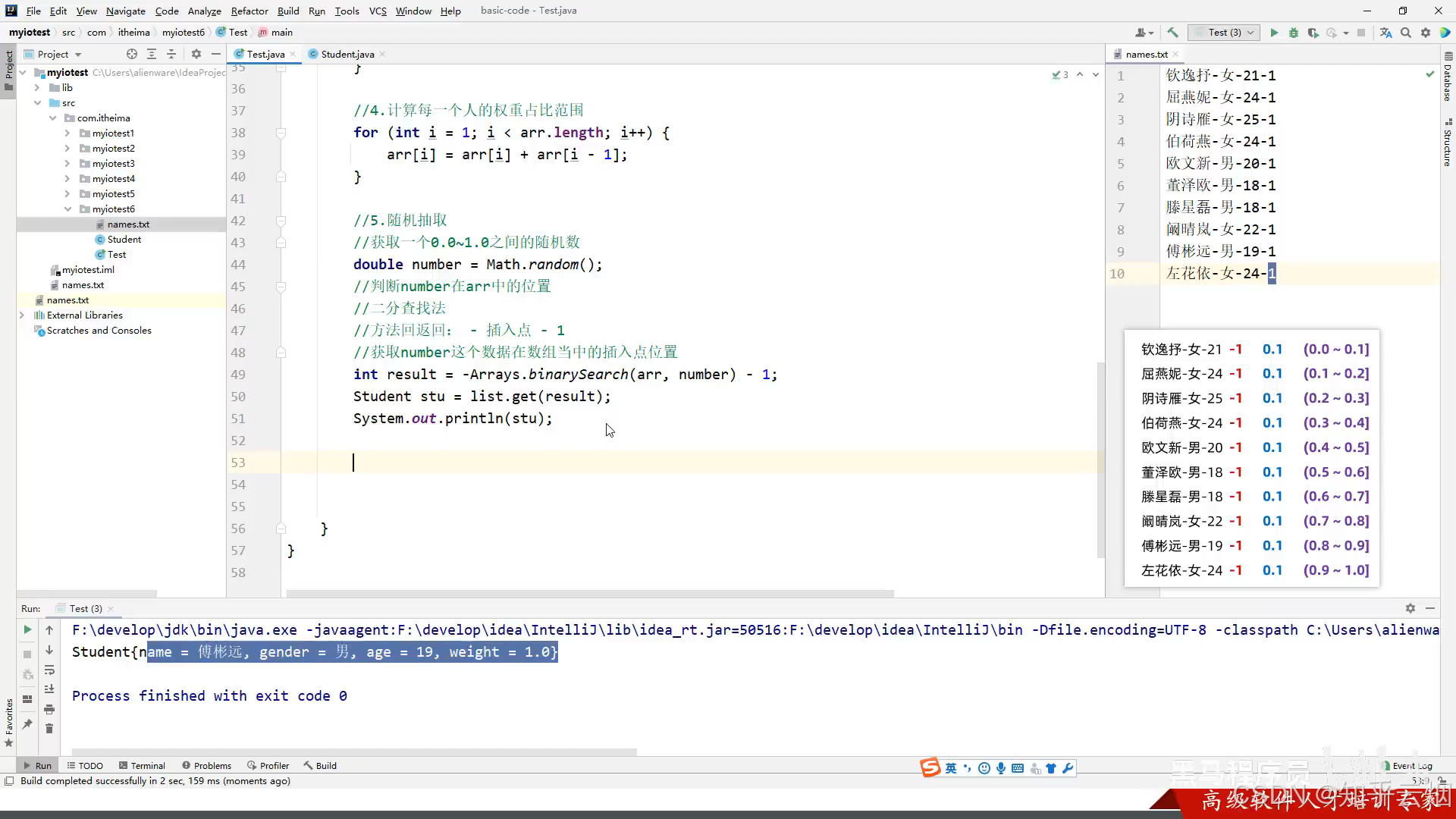Open the Terminal tool window button
1456x819 pixels.
point(142,765)
